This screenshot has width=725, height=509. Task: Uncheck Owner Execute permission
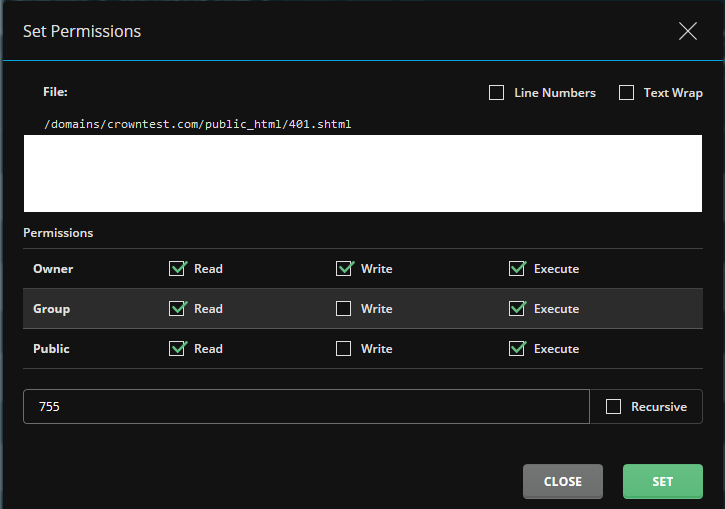click(x=517, y=269)
